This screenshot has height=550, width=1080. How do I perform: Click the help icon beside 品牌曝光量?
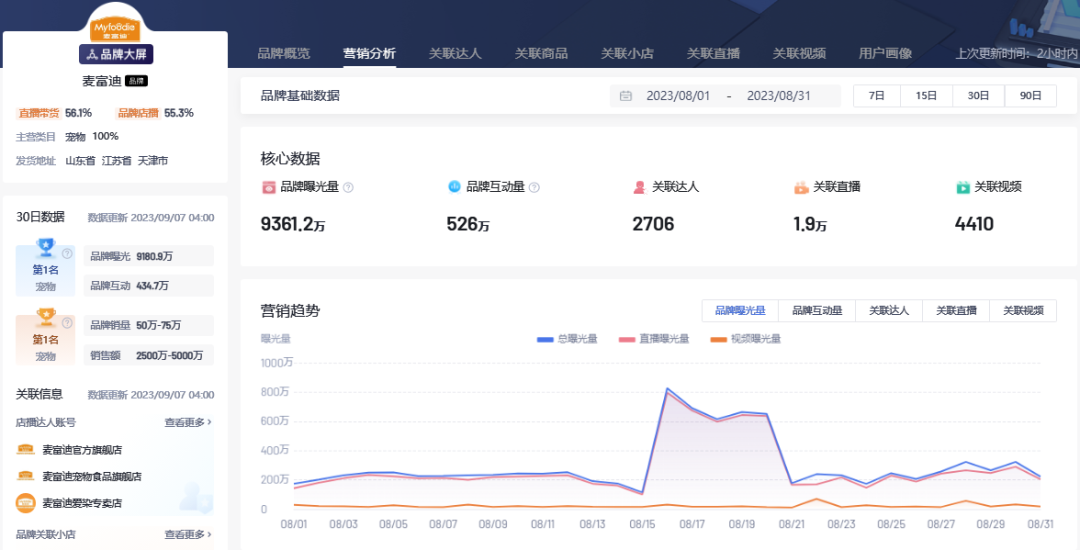(x=349, y=187)
